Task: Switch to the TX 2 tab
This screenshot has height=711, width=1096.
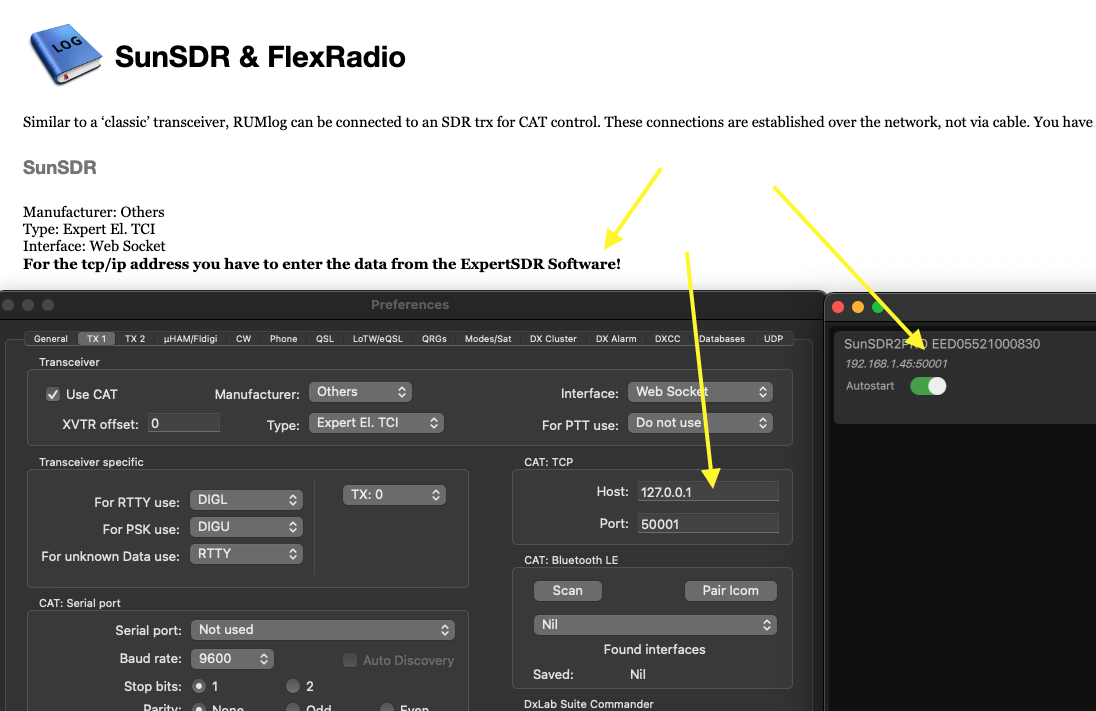Action: 135,338
